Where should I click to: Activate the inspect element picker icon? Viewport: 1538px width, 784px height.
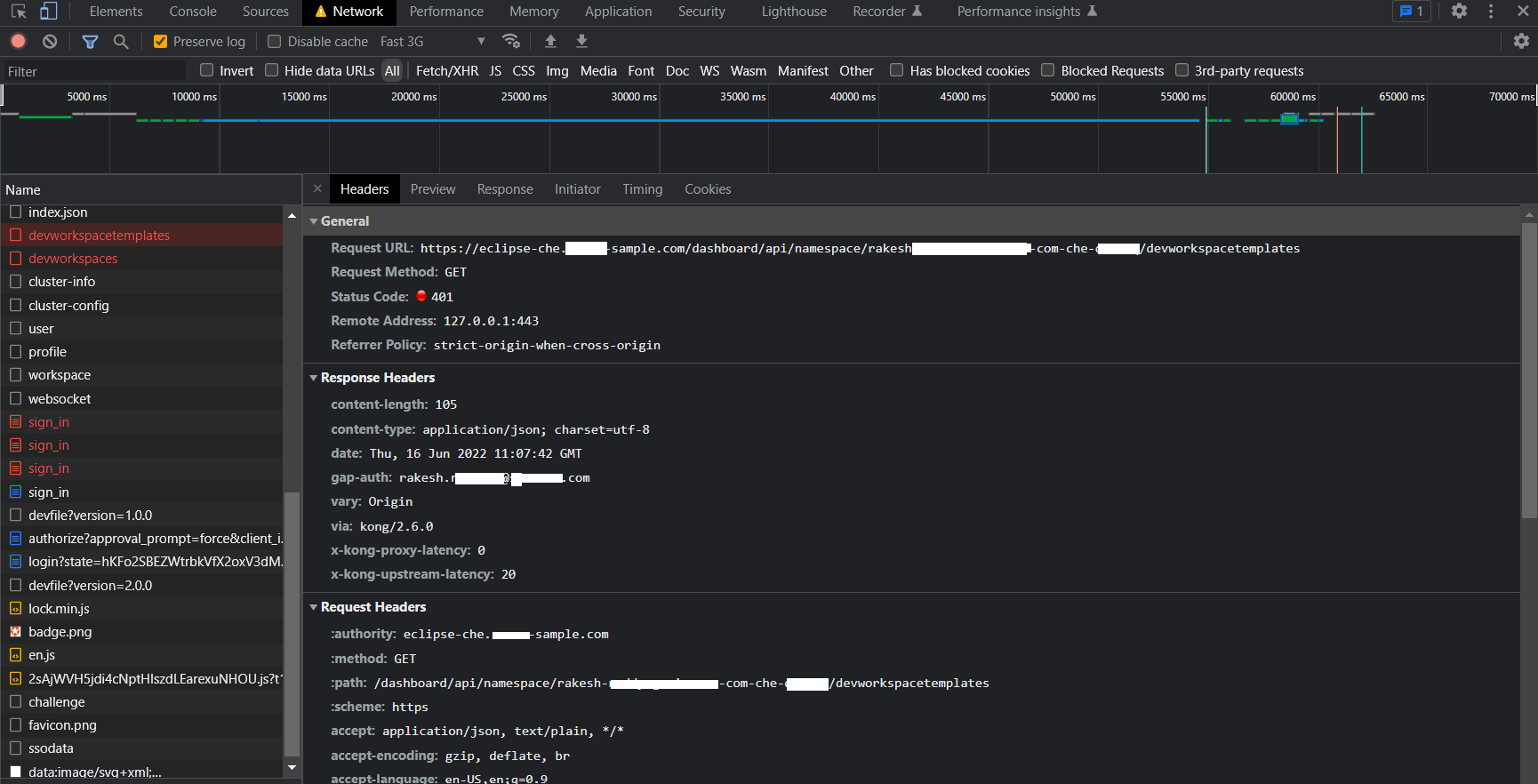pos(19,12)
